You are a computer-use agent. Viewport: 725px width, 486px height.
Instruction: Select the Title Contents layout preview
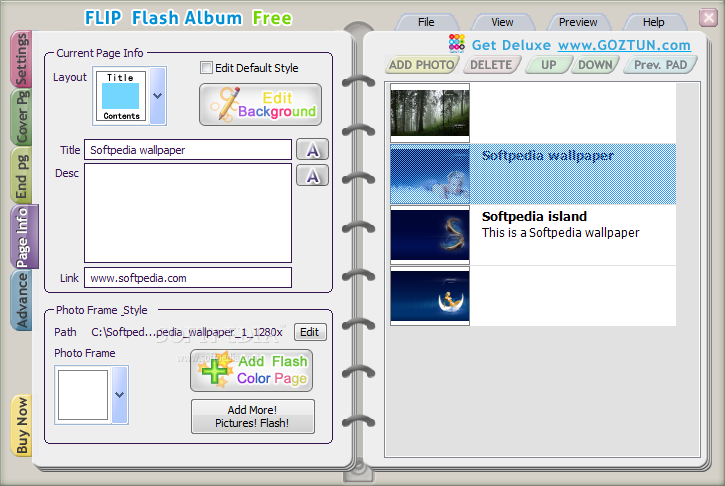[x=121, y=96]
